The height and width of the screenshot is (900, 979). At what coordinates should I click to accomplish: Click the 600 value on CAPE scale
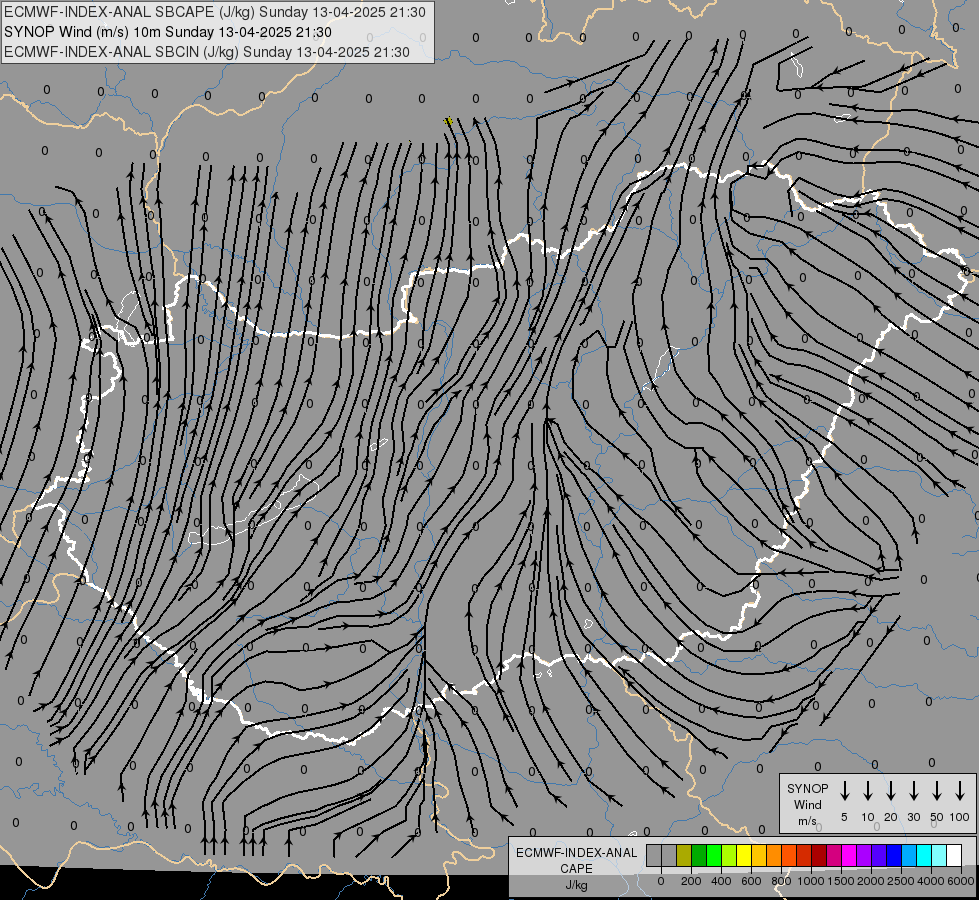(x=751, y=881)
